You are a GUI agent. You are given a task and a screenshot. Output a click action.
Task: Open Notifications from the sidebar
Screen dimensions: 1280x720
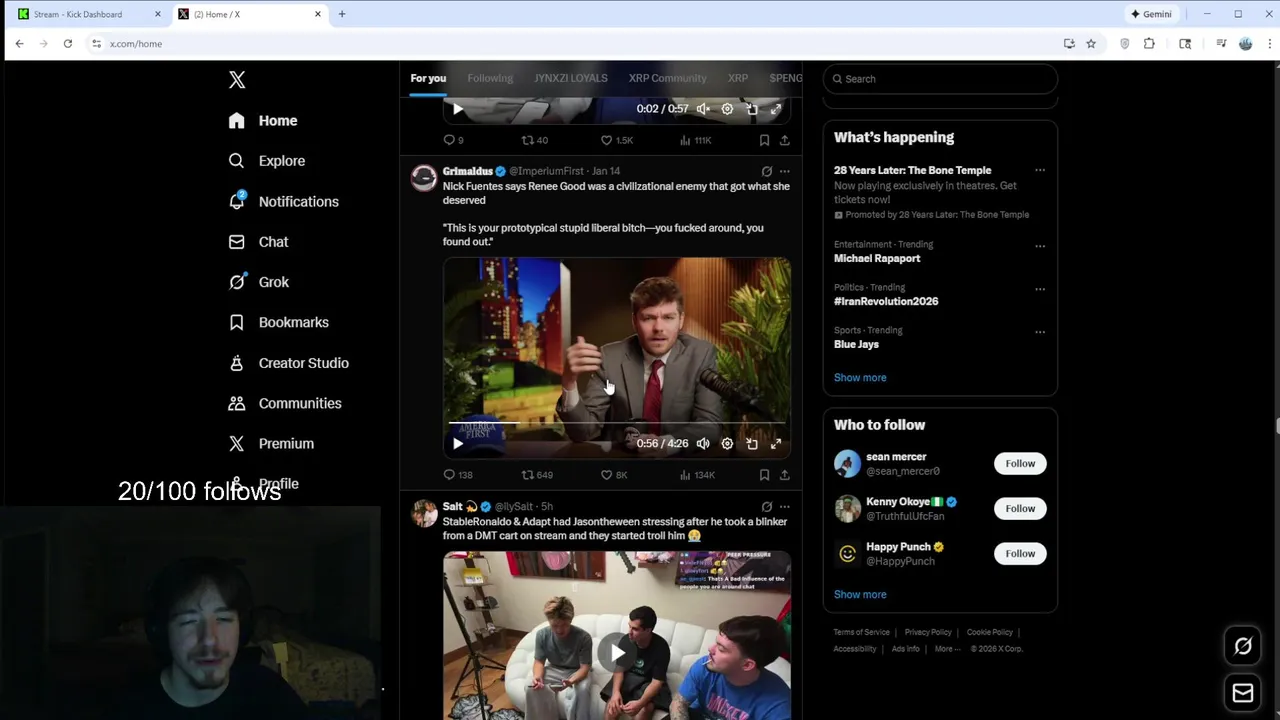click(x=283, y=202)
